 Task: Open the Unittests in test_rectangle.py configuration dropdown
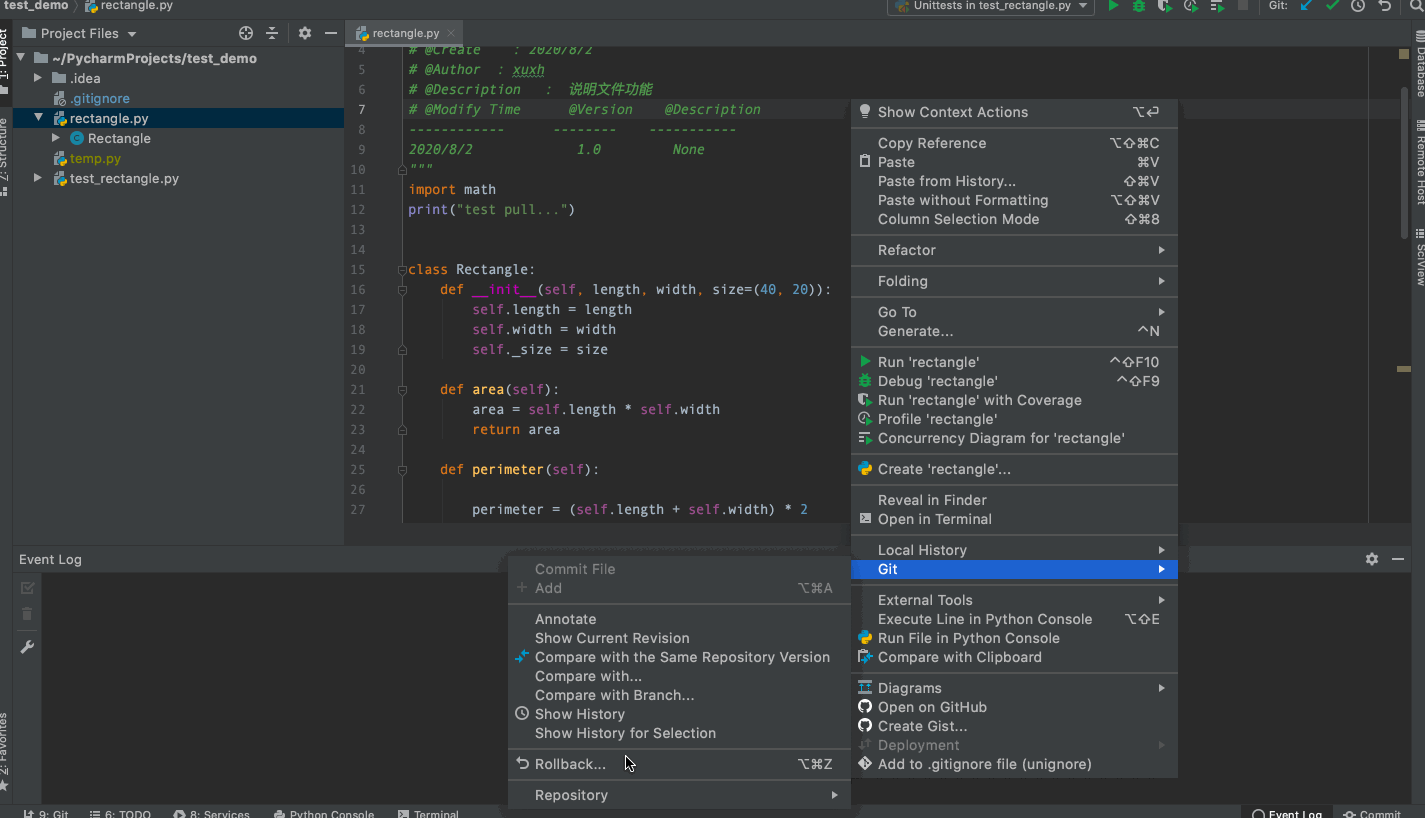coord(990,6)
